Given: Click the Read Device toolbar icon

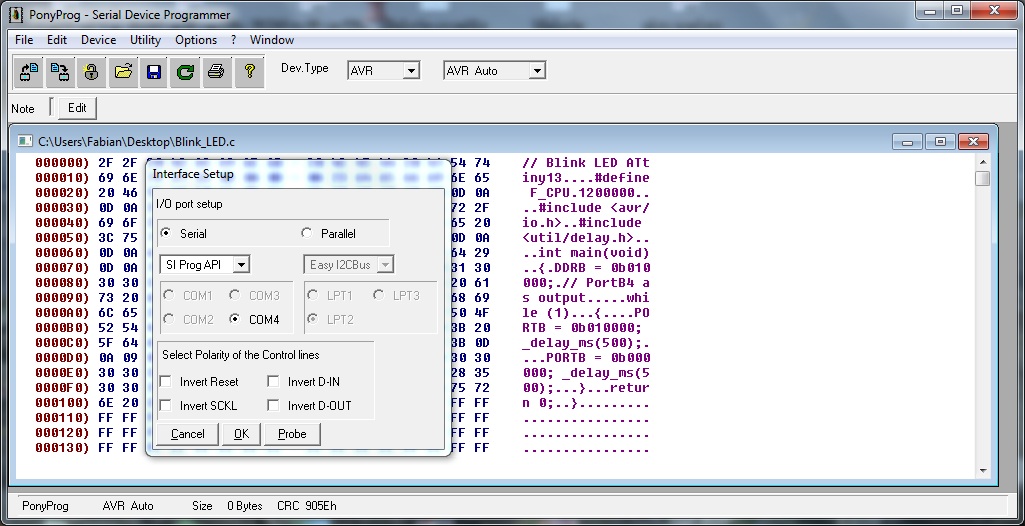Looking at the screenshot, I should coord(29,71).
